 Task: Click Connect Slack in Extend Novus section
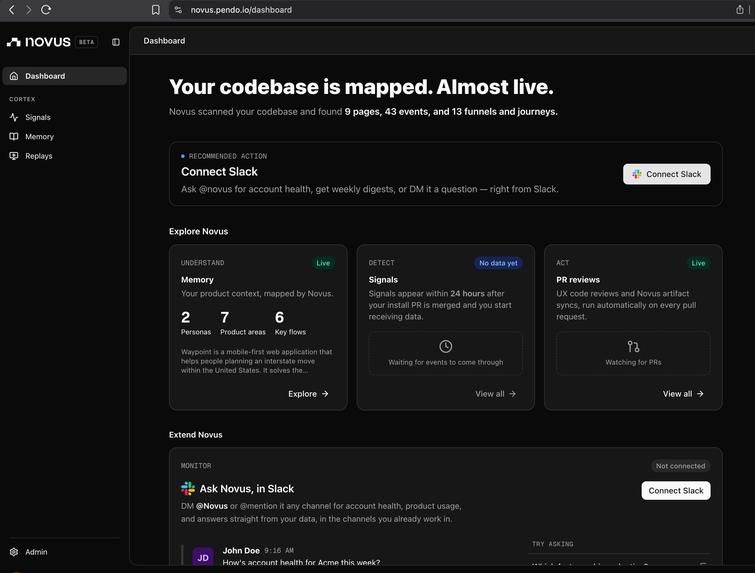click(676, 491)
